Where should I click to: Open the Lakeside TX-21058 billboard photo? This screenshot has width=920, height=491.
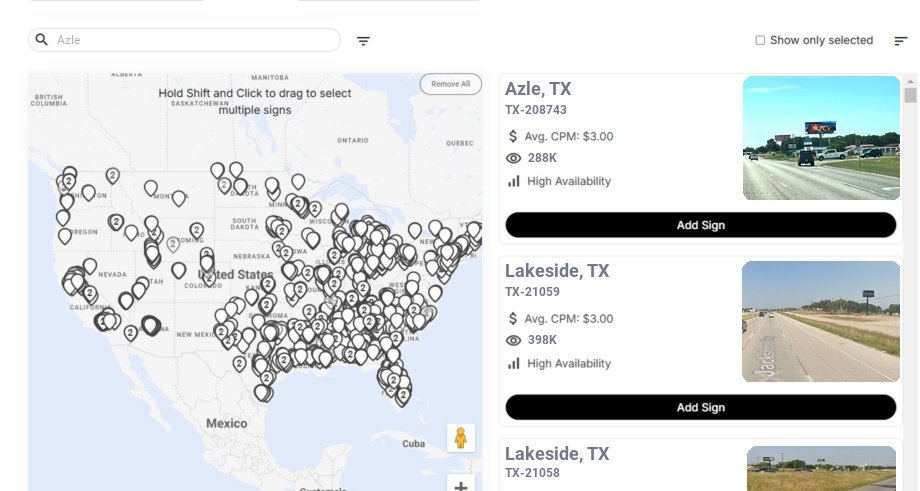tap(821, 468)
